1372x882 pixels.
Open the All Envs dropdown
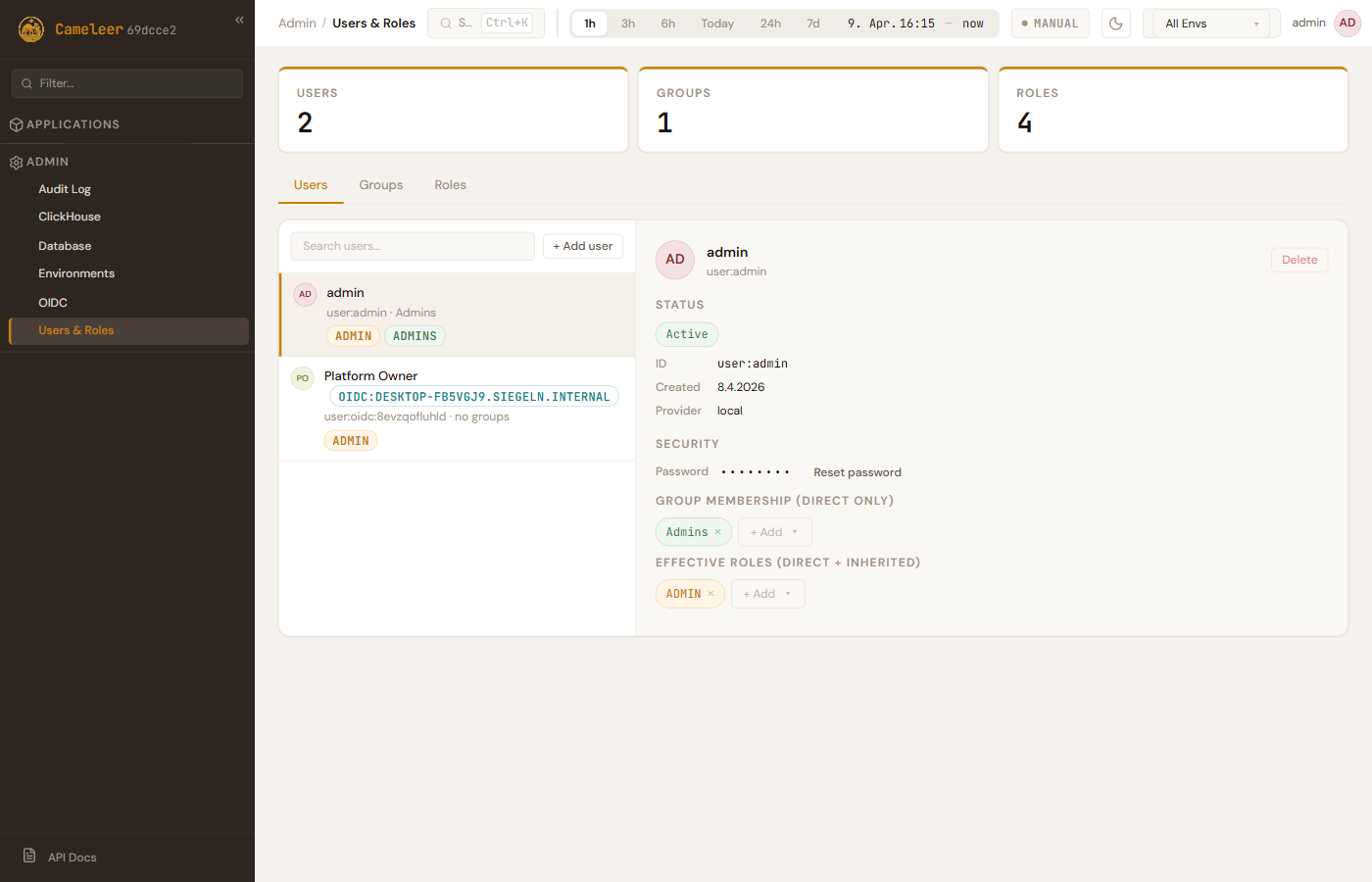pos(1210,24)
